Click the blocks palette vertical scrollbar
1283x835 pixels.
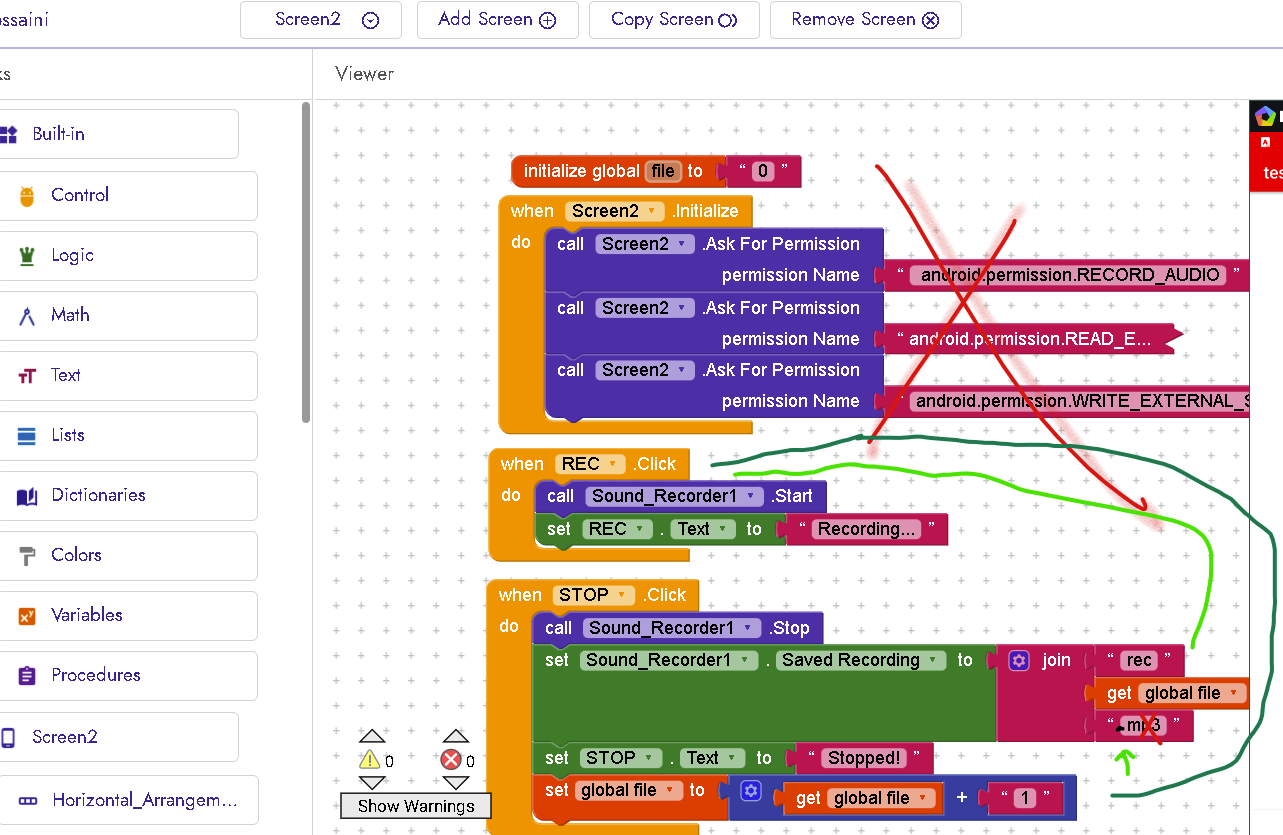306,260
